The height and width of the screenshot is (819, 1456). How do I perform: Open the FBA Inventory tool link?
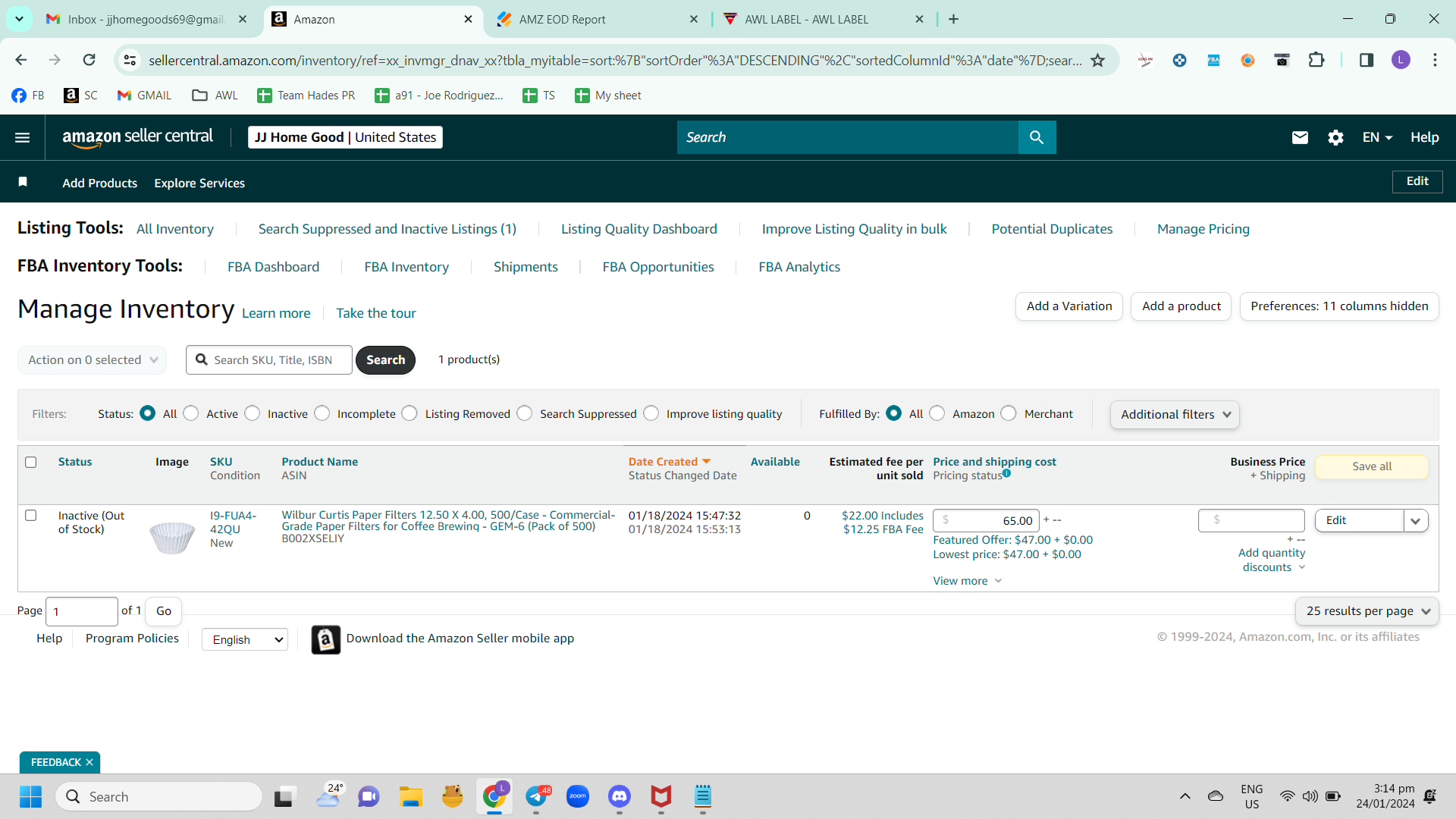click(406, 267)
